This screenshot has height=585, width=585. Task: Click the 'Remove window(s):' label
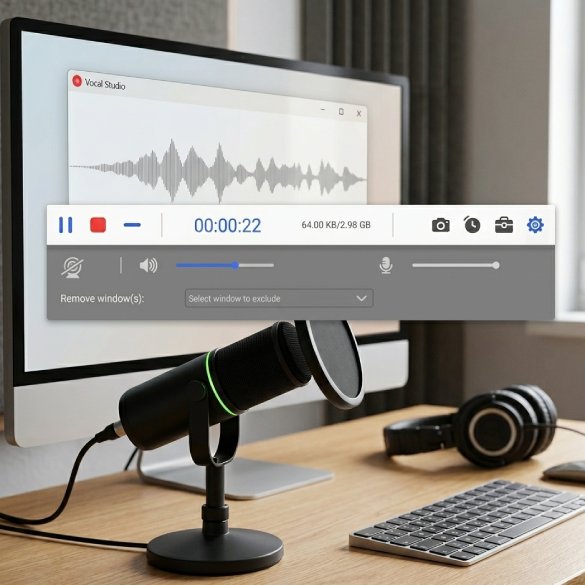(102, 299)
